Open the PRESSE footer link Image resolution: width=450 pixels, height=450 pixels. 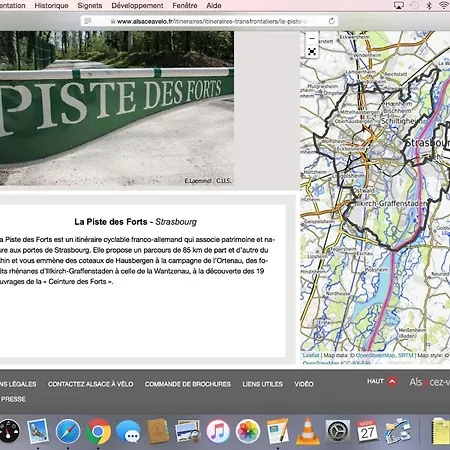(x=13, y=399)
